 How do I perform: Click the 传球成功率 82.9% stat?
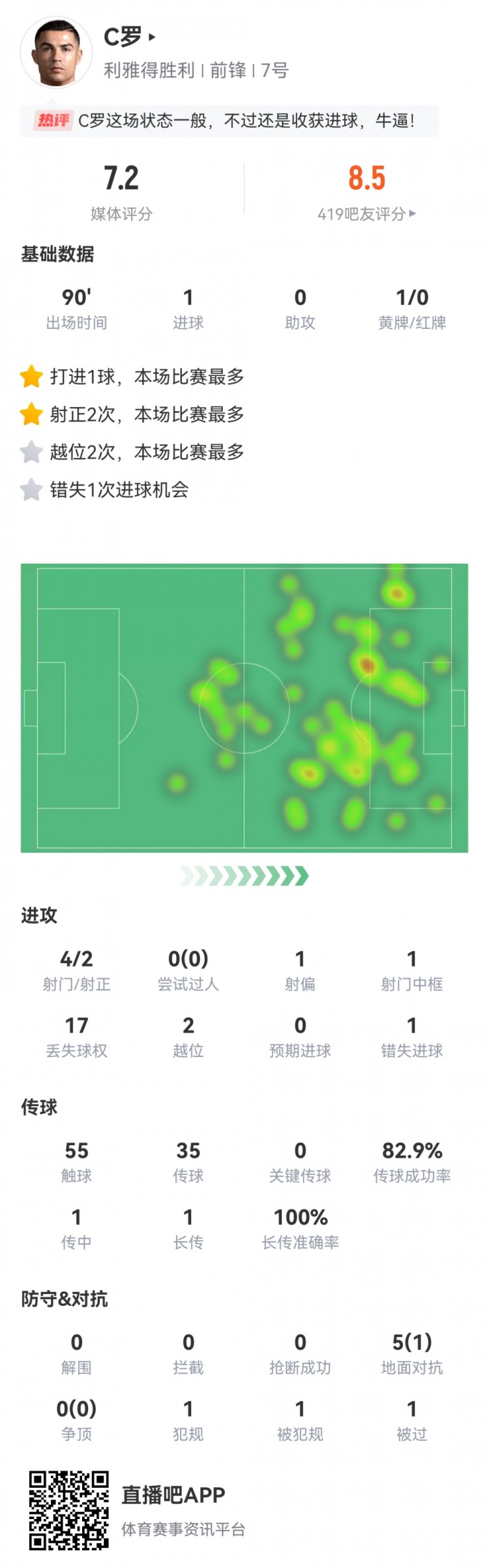(412, 1161)
